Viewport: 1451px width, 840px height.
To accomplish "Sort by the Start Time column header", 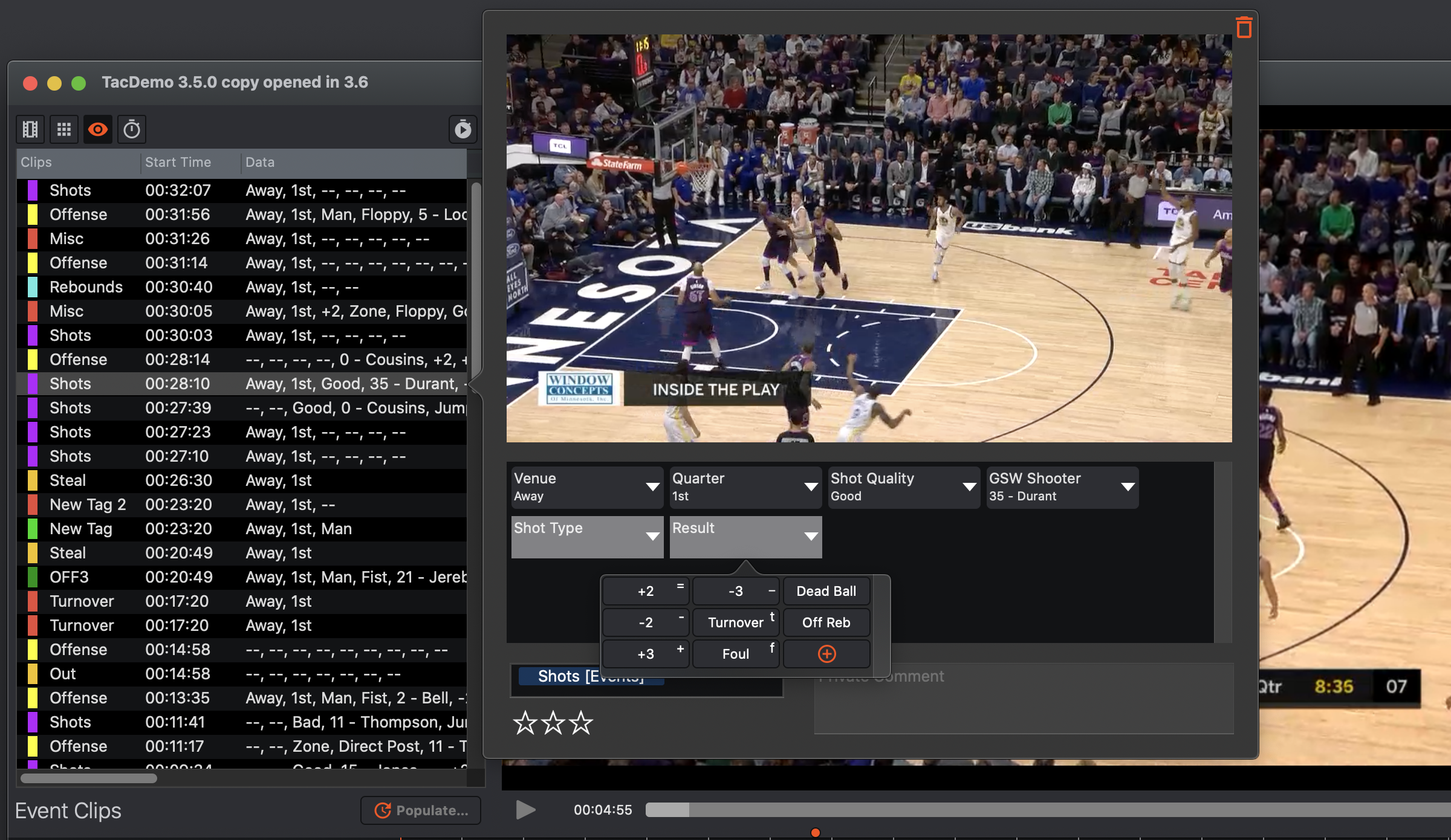I will point(191,162).
